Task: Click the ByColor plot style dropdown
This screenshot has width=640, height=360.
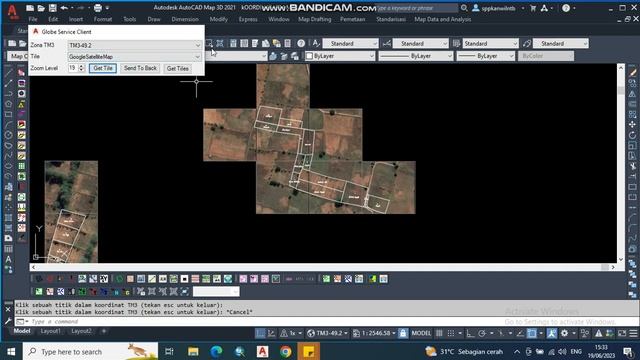Action: click(x=546, y=56)
